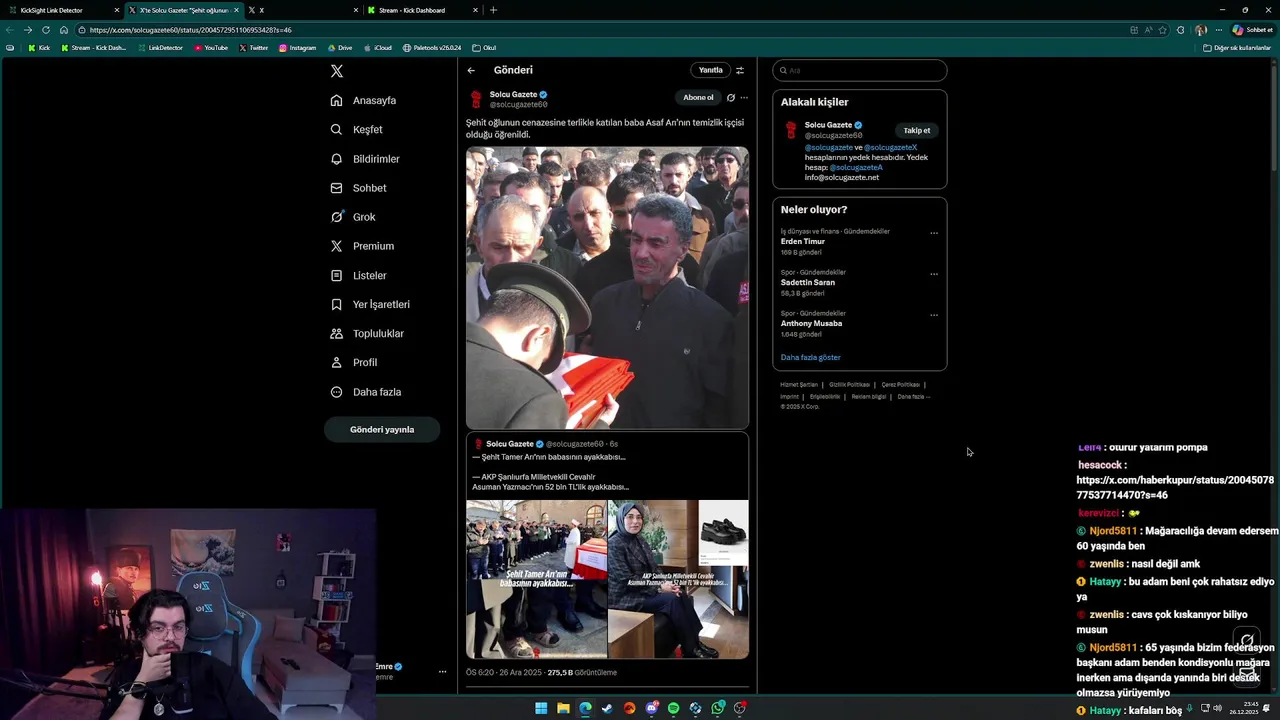Switch to KickSight Link Detector tab

[60, 10]
